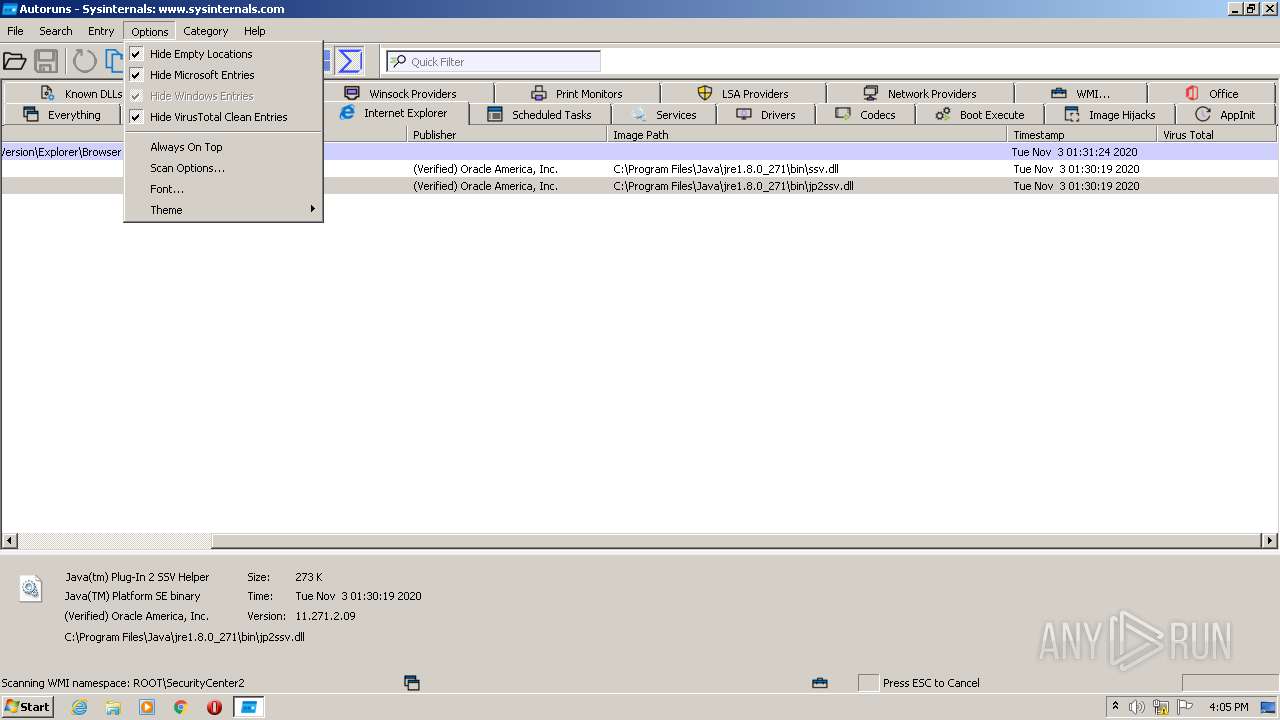The image size is (1280, 720).
Task: Click the Opera taskbar icon
Action: click(x=214, y=707)
